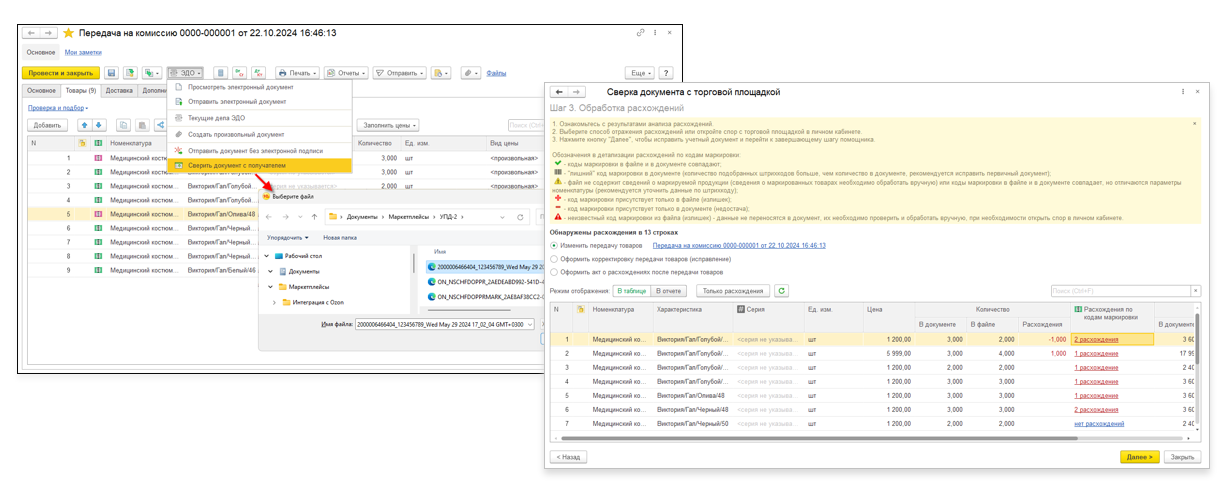
Task: Click the yellow 'Далее >' button
Action: pyautogui.click(x=1140, y=456)
